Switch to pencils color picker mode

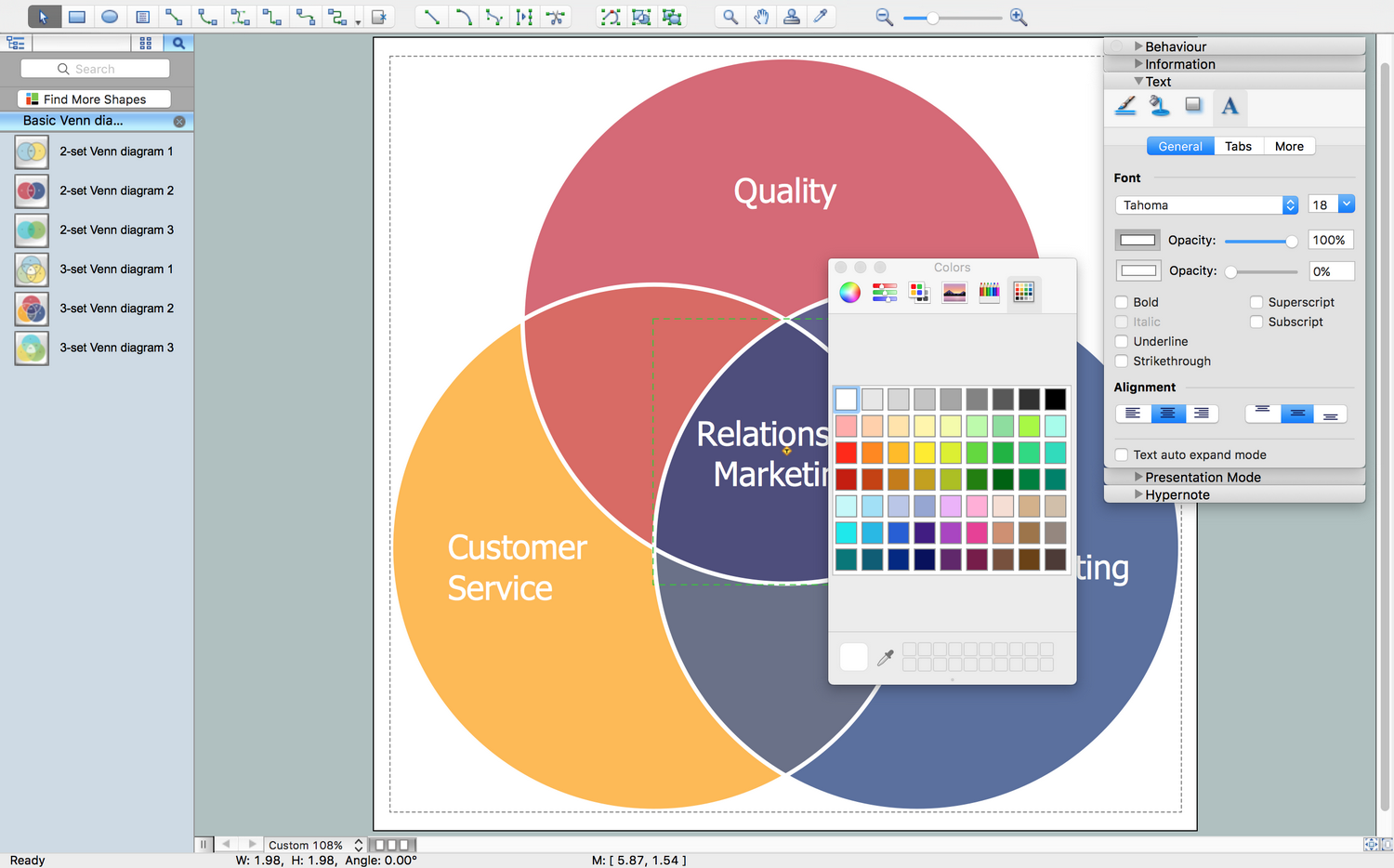(x=989, y=293)
